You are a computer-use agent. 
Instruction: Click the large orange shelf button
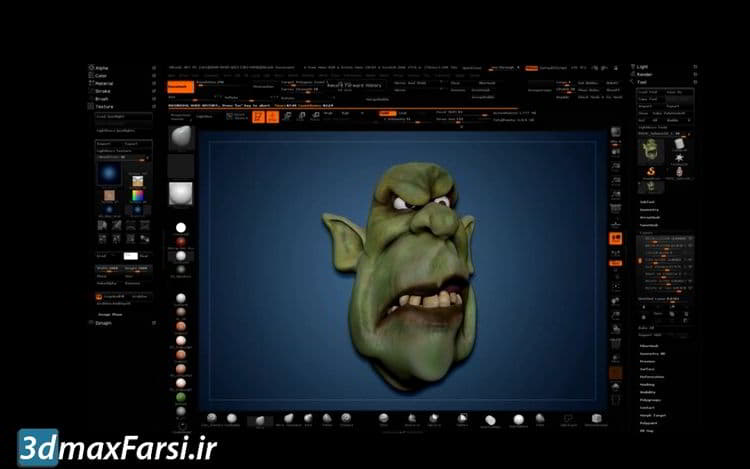180,87
